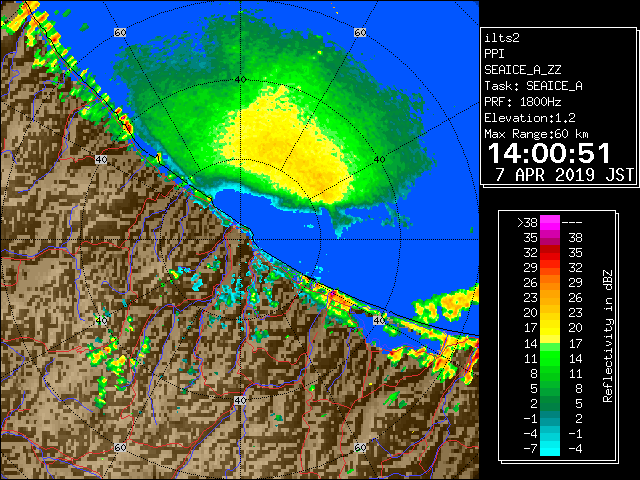Click the PRF: 1800Hz value

[x=523, y=102]
